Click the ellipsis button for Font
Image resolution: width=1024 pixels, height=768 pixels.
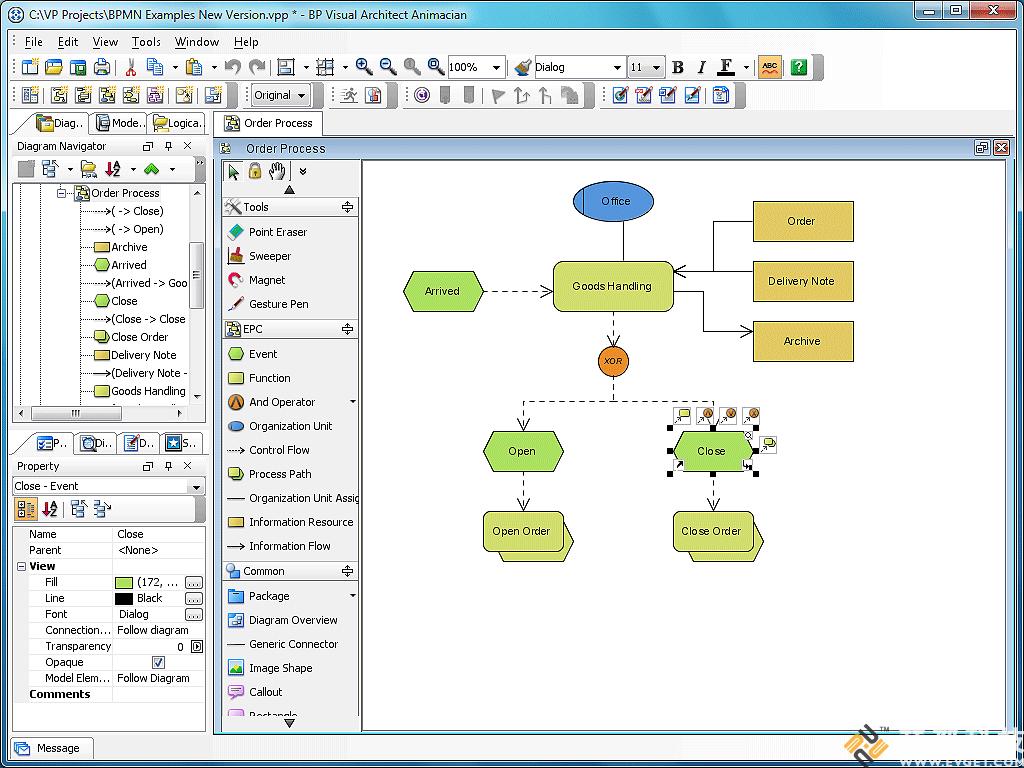[x=193, y=615]
